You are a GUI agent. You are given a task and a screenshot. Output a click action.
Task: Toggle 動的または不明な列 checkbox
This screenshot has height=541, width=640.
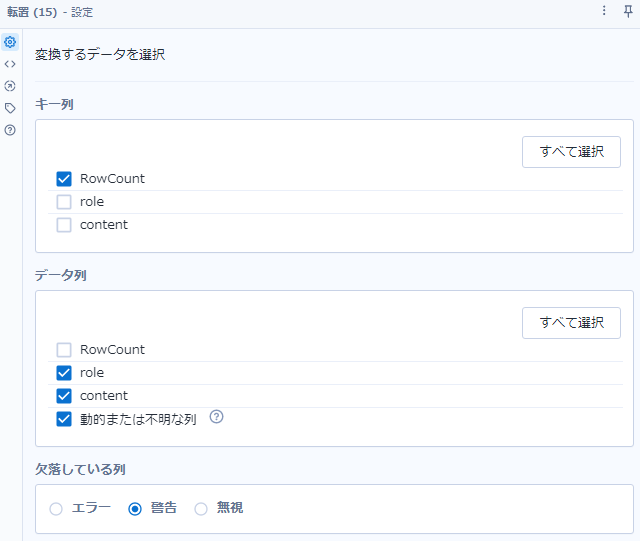(64, 419)
